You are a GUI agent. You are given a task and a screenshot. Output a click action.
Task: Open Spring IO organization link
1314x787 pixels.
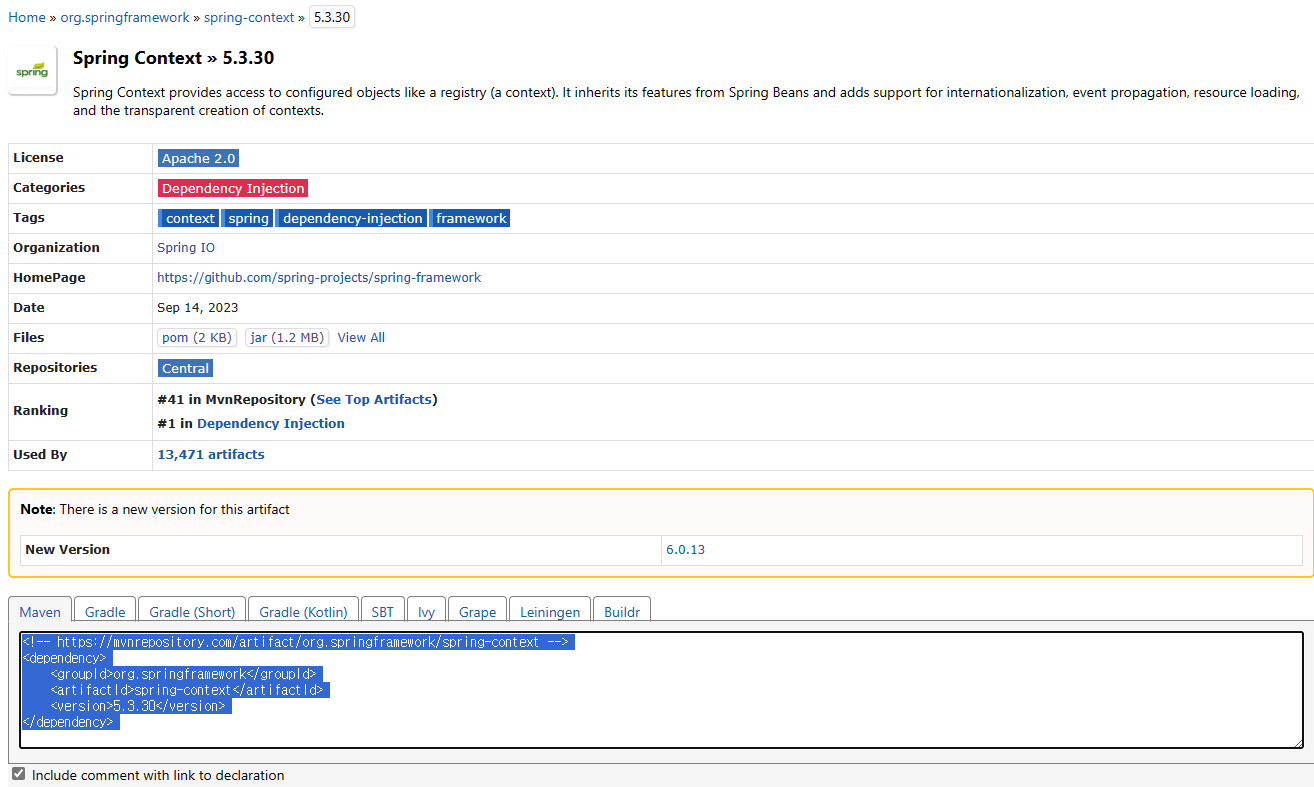click(186, 247)
